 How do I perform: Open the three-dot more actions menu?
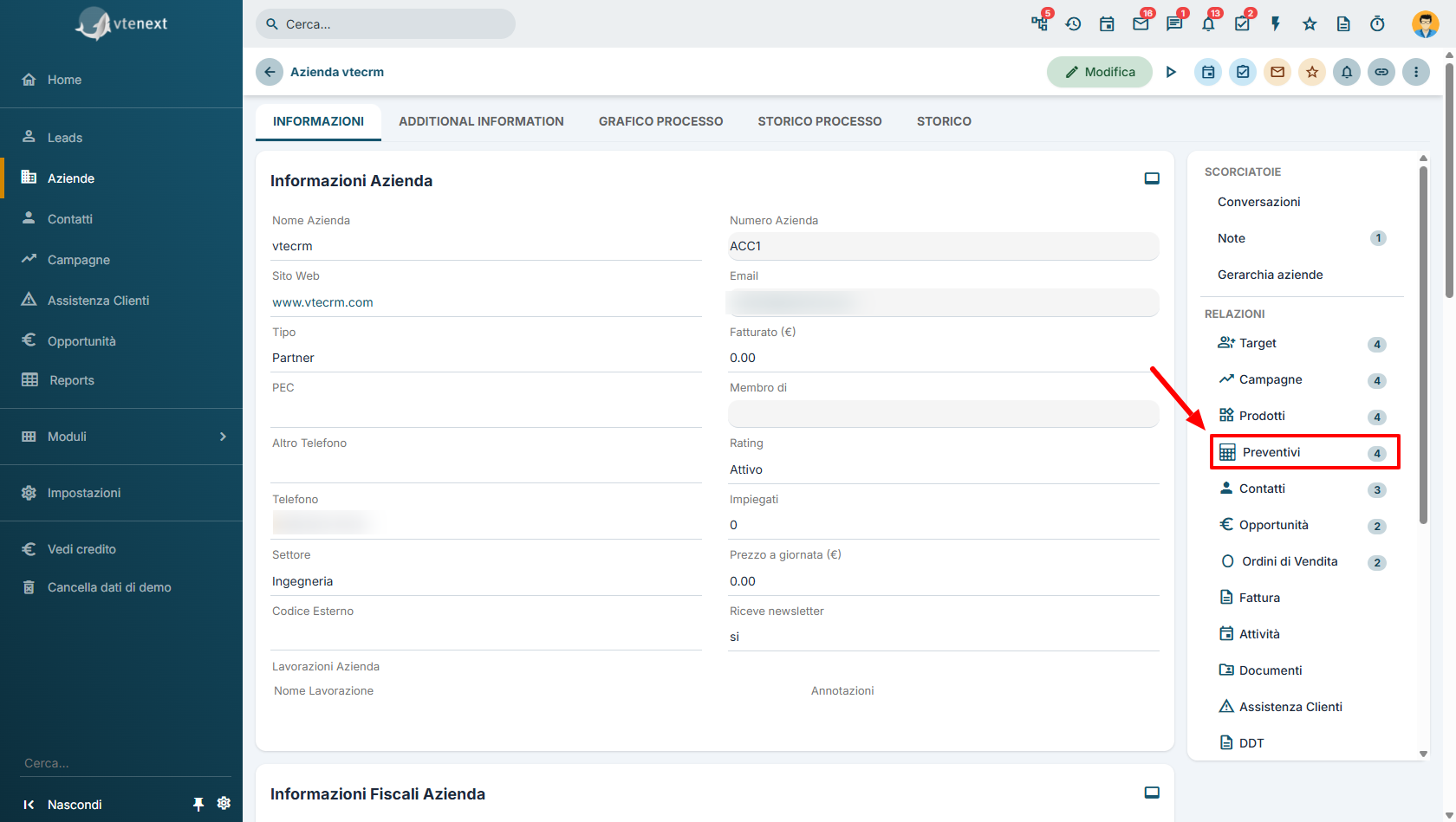(x=1416, y=72)
